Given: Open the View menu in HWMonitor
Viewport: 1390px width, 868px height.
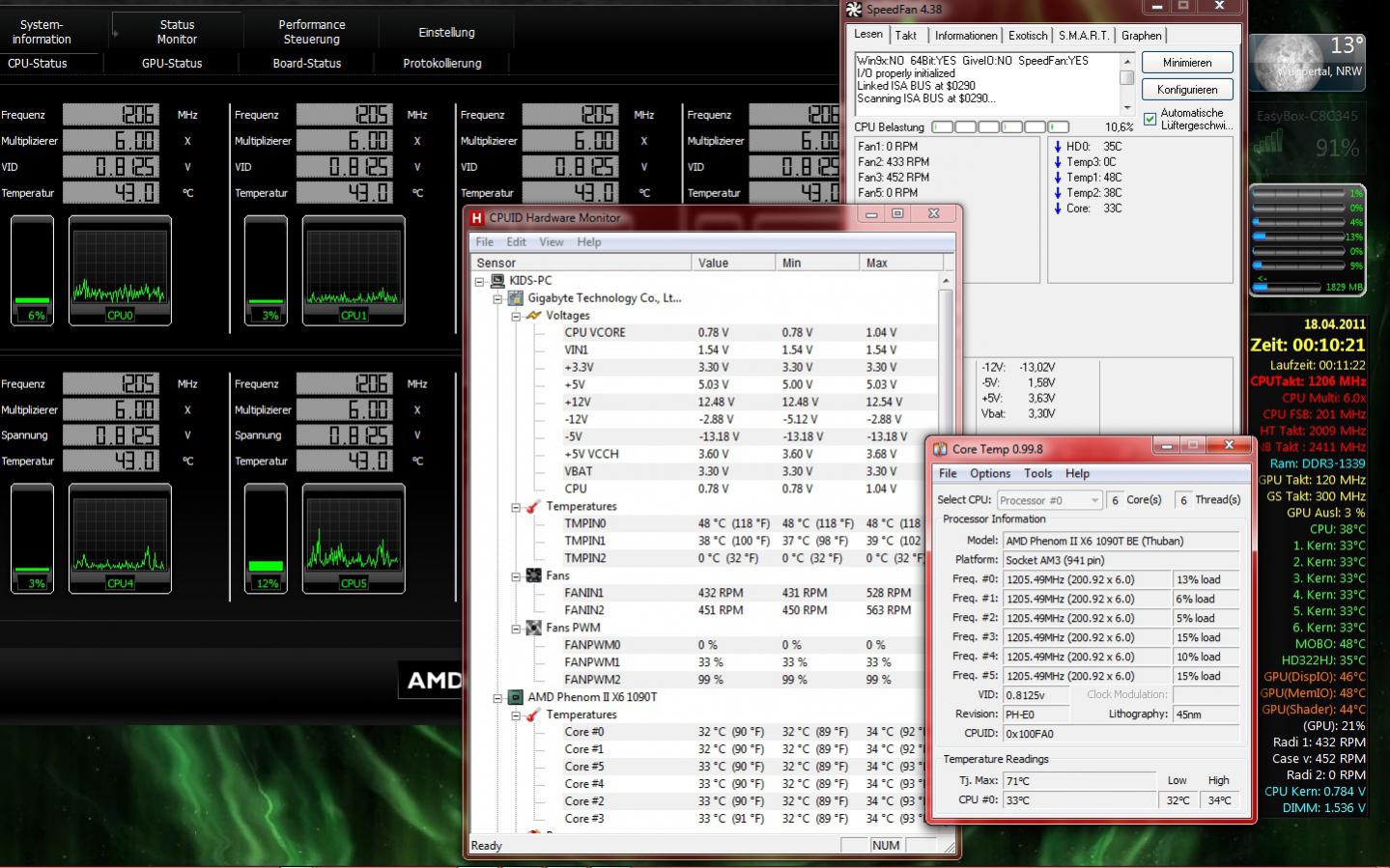Looking at the screenshot, I should point(552,242).
